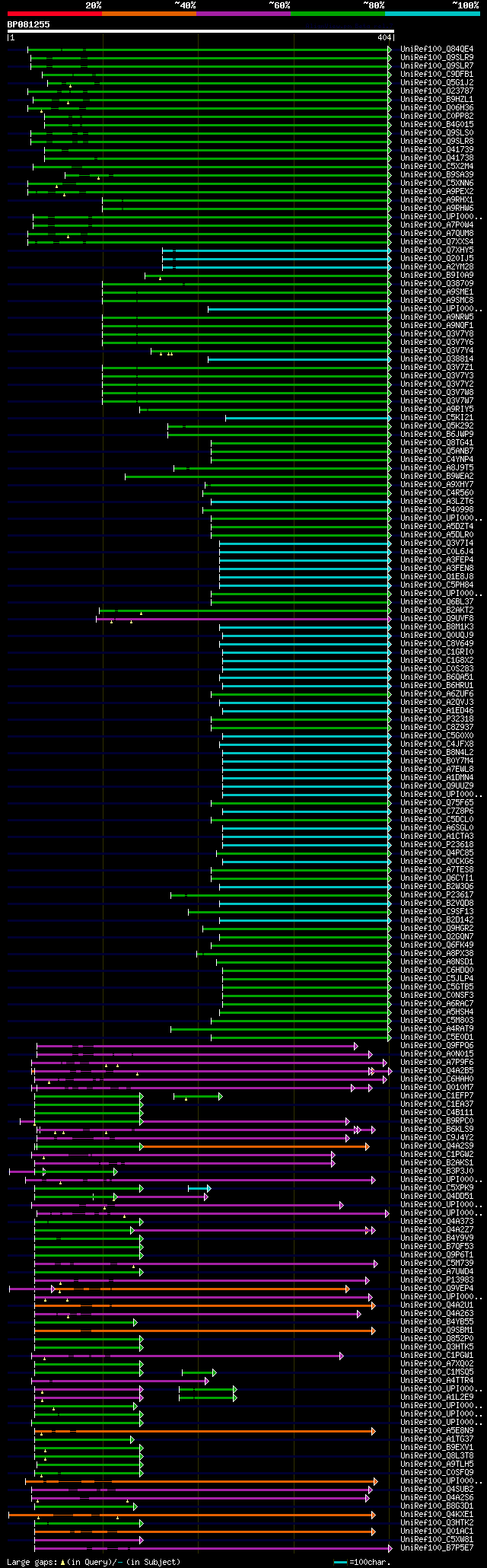Click the UniRef100_Q4KXE1 label
Screen dimensions: 487x1568
(x=437, y=1515)
